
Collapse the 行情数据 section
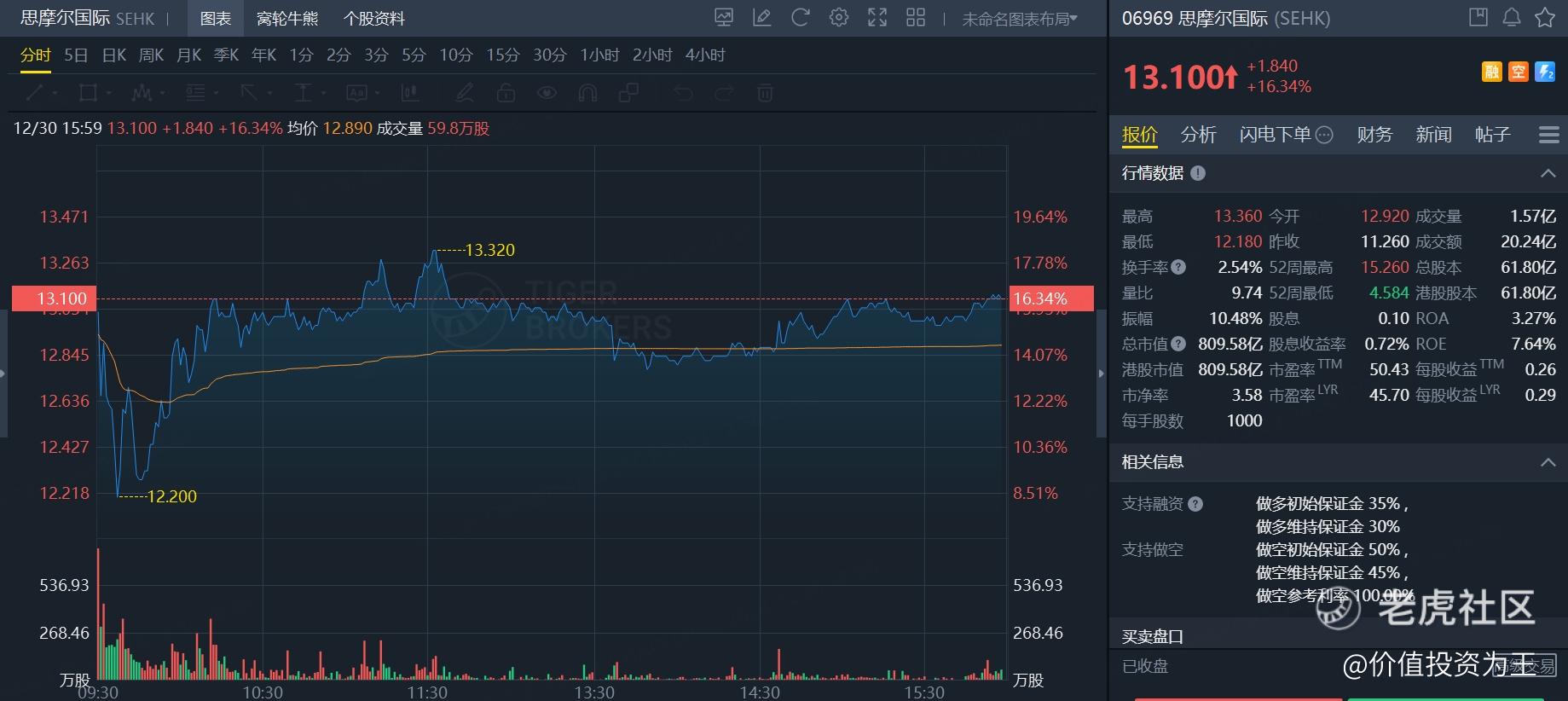point(1548,173)
